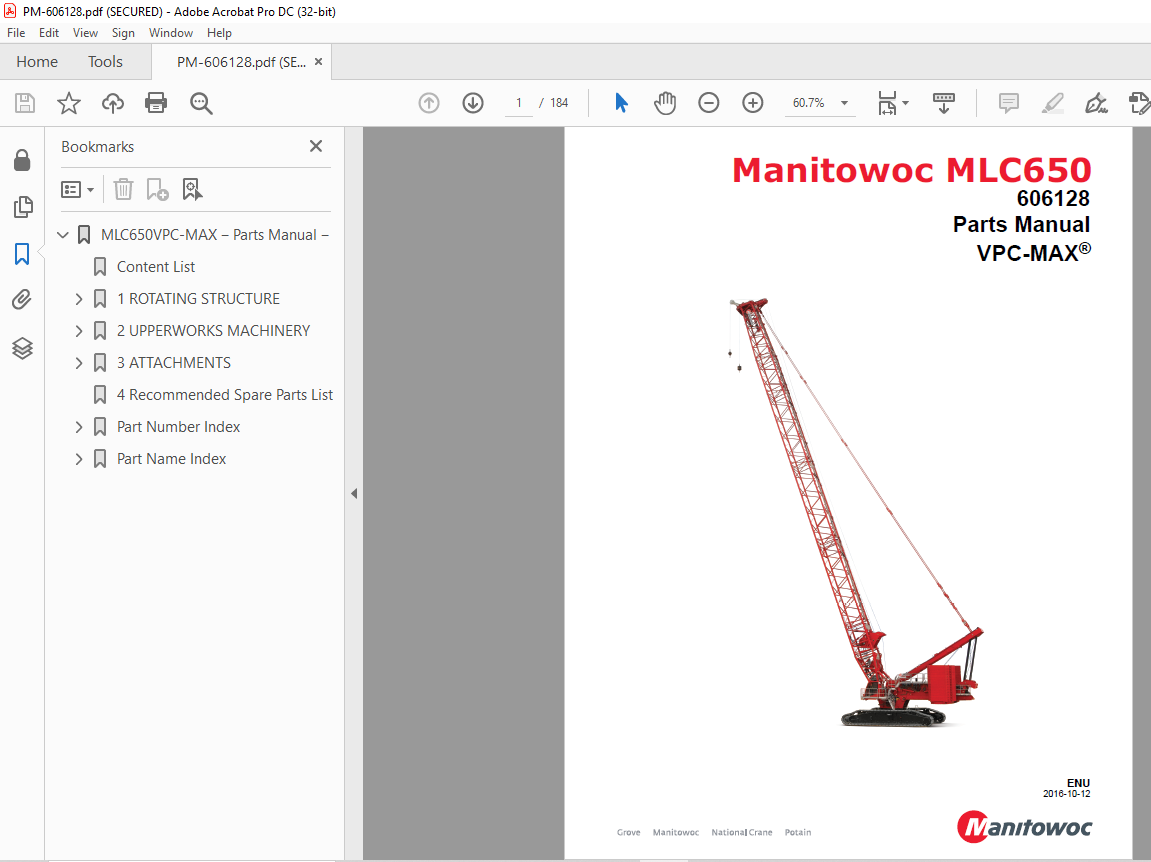Open the Find text magnifier tool
Viewport: 1151px width, 862px height.
(200, 103)
